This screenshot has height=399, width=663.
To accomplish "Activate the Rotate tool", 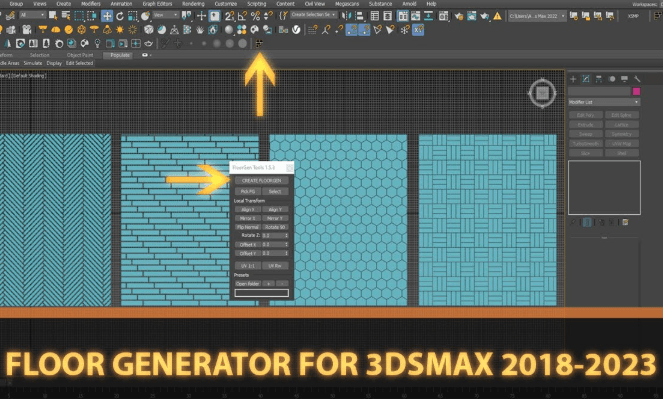I will point(120,16).
